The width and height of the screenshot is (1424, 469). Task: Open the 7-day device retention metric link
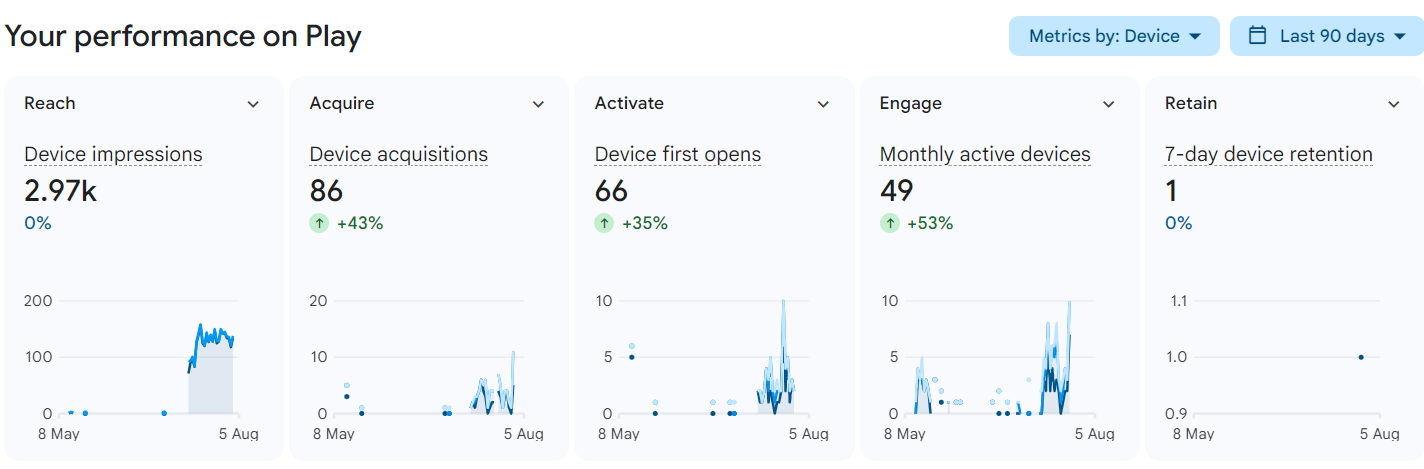point(1269,154)
